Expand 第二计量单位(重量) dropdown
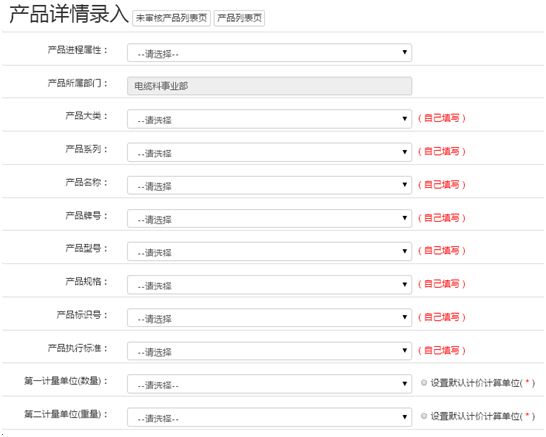This screenshot has height=437, width=546. [x=270, y=417]
